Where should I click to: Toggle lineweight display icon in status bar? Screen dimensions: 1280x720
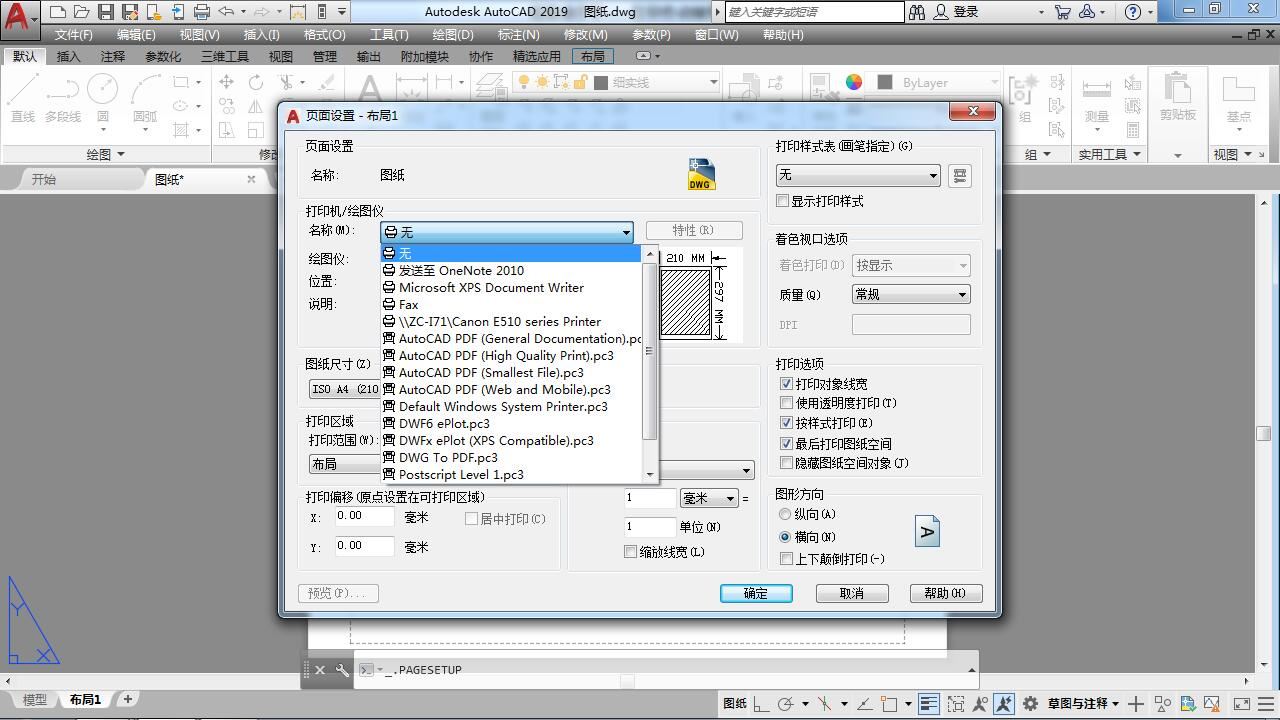coord(929,703)
